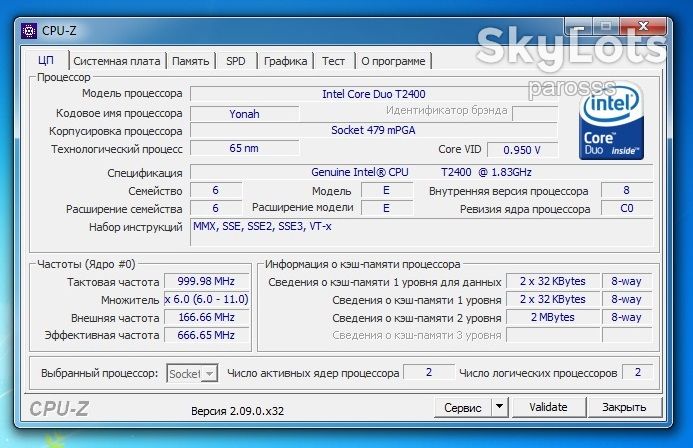Image resolution: width=693 pixels, height=448 pixels.
Task: Open the О программе tab
Action: 393,61
